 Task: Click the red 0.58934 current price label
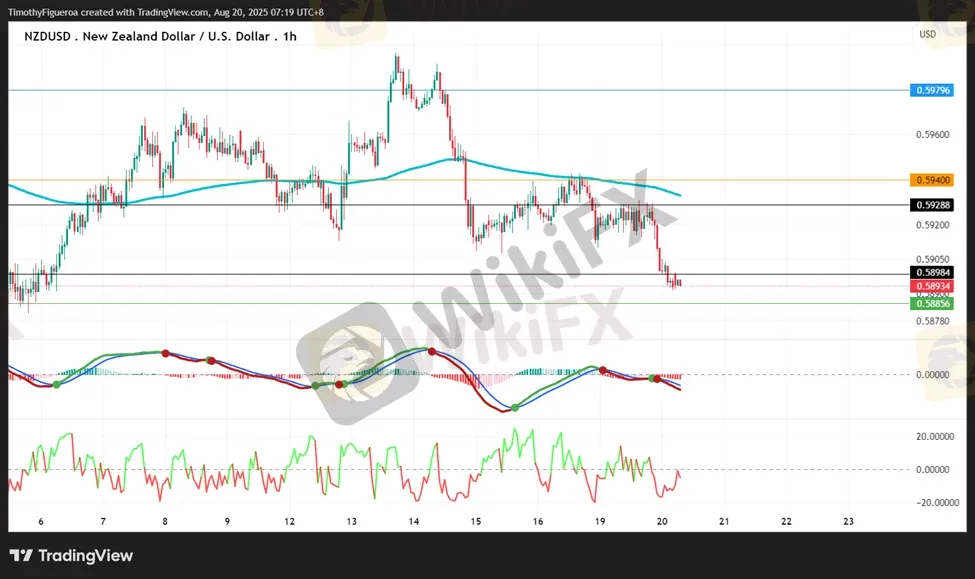pyautogui.click(x=931, y=286)
